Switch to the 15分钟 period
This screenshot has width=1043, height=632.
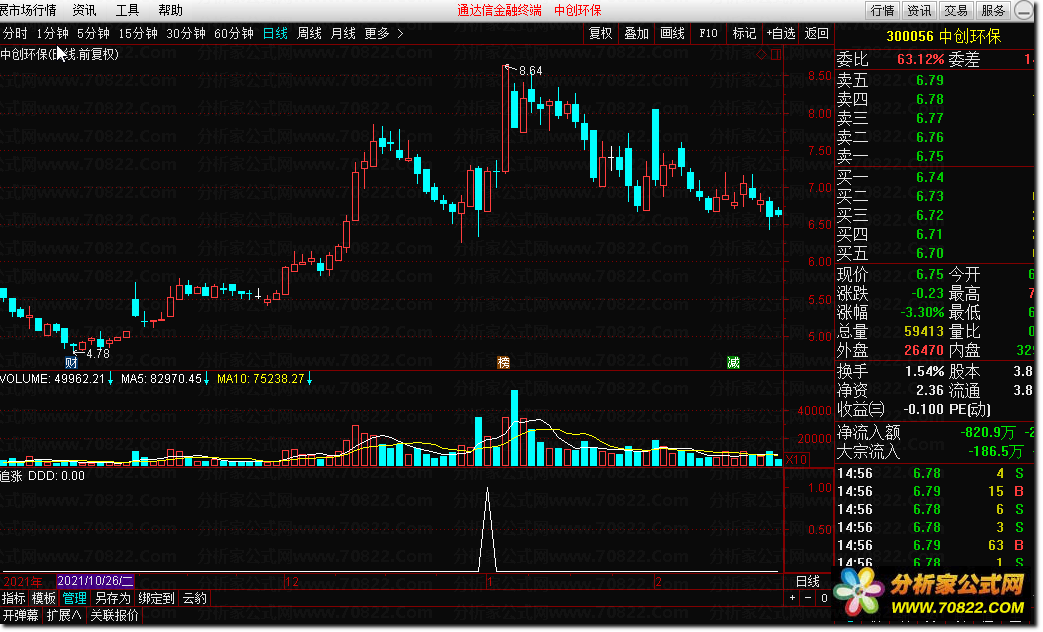click(138, 33)
